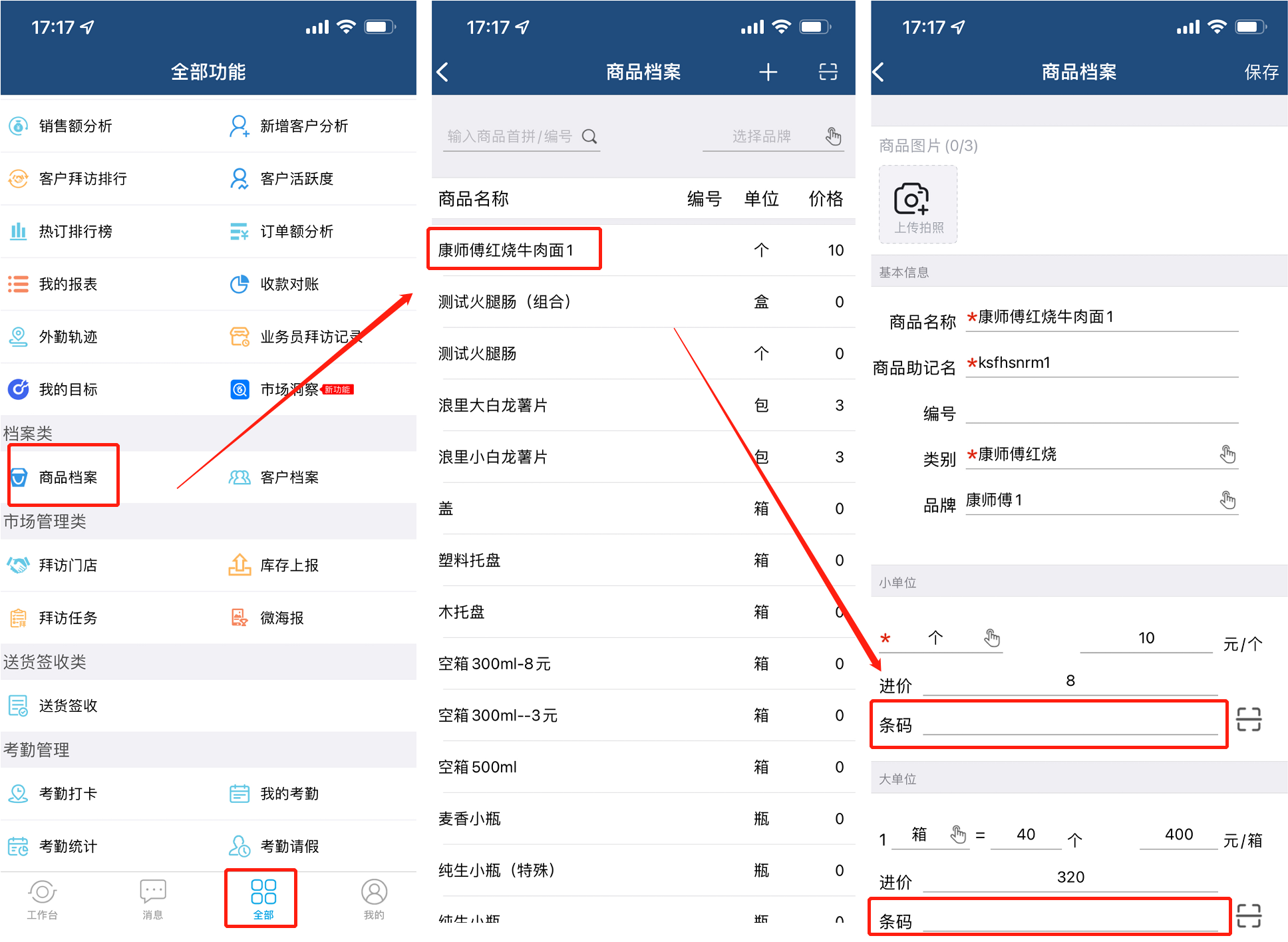Open product 空箱 500ml
Image resolution: width=1288 pixels, height=942 pixels.
pyautogui.click(x=643, y=767)
